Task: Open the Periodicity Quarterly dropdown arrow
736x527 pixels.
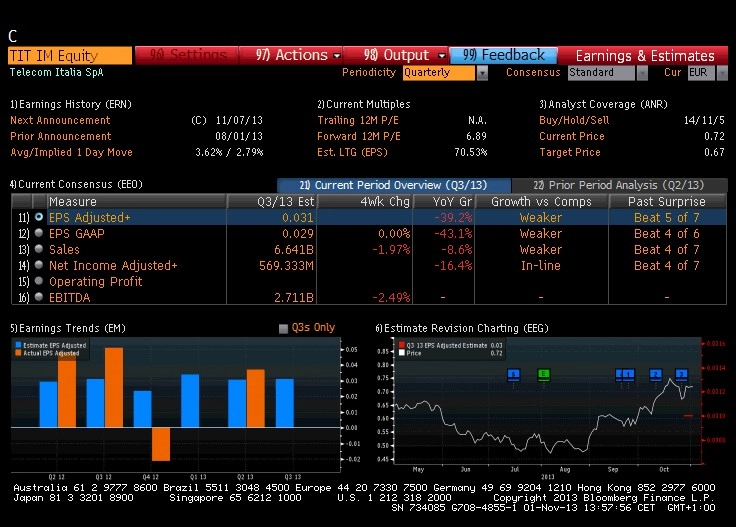Action: 482,73
